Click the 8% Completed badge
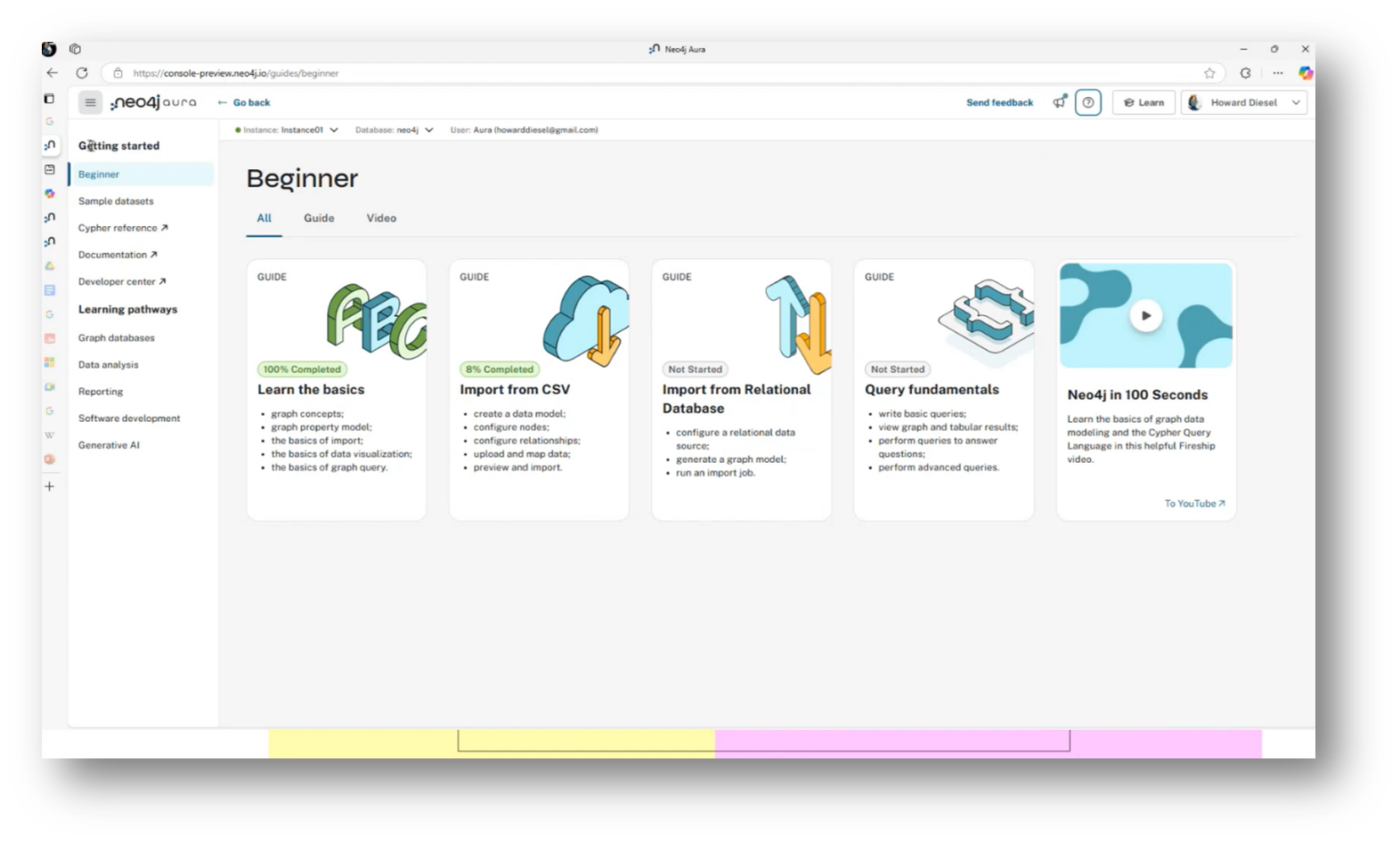The height and width of the screenshot is (843, 1400). pos(500,369)
